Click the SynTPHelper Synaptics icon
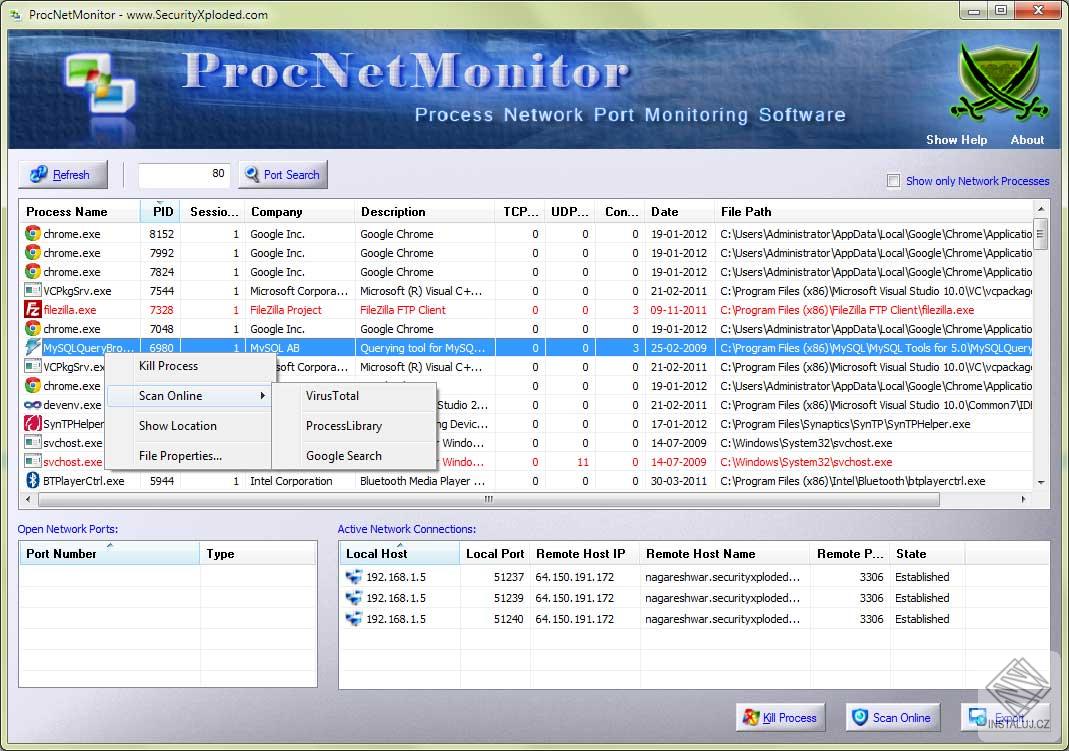This screenshot has width=1069, height=751. (x=33, y=424)
